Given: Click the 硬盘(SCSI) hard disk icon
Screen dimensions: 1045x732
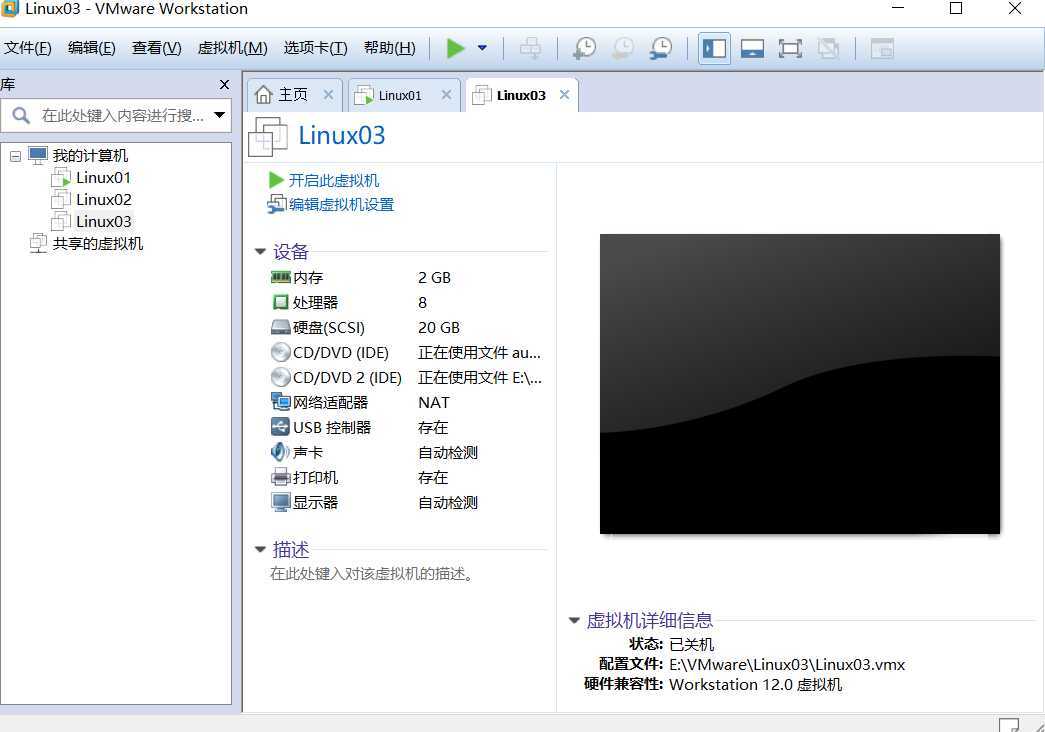Looking at the screenshot, I should click(x=281, y=327).
